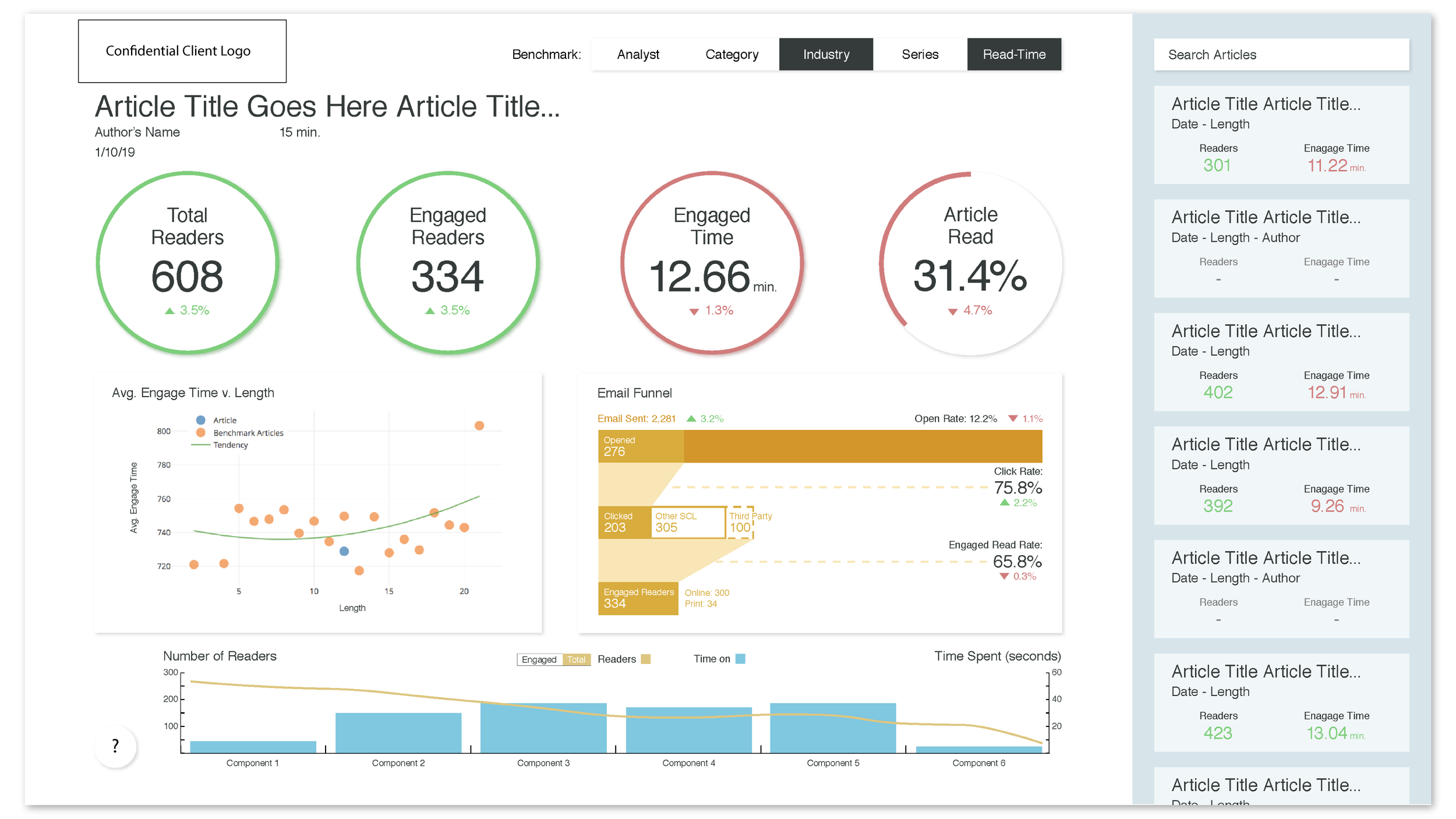Choose the Category benchmark option
Viewport: 1456px width, 819px height.
pos(731,54)
